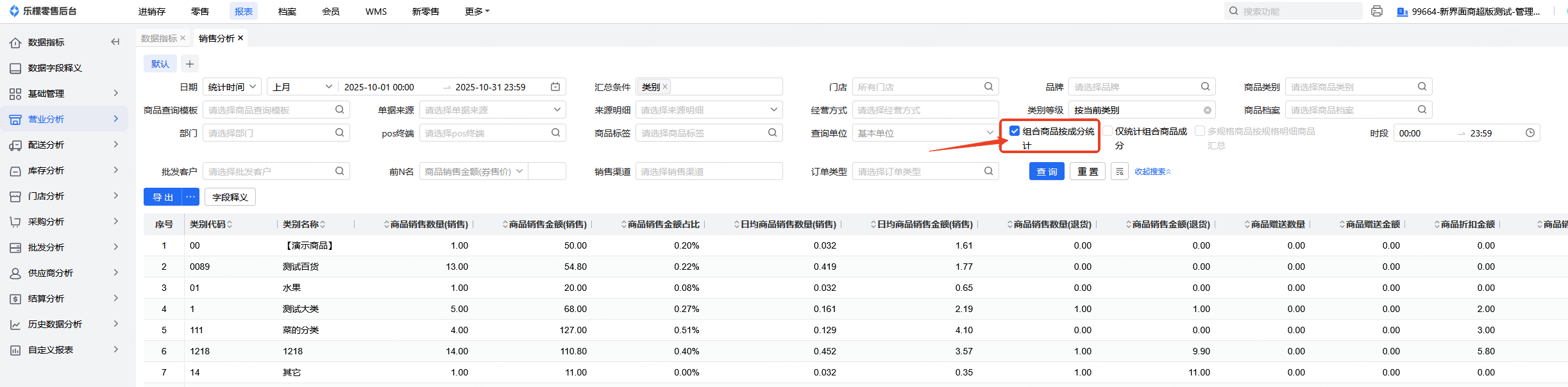Clear the category level field value
The width and height of the screenshot is (1568, 387).
pos(1207,110)
